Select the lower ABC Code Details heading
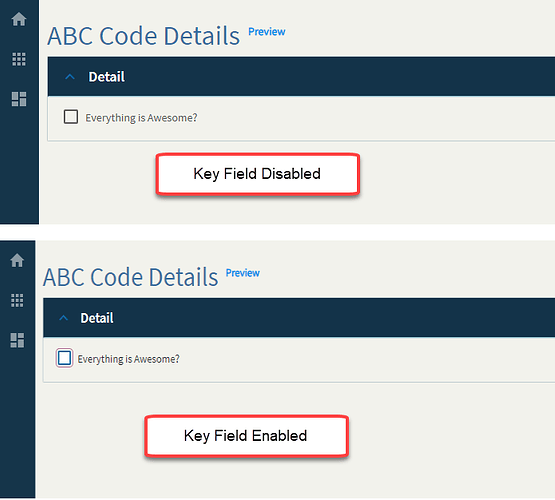The width and height of the screenshot is (555, 500). pyautogui.click(x=131, y=277)
